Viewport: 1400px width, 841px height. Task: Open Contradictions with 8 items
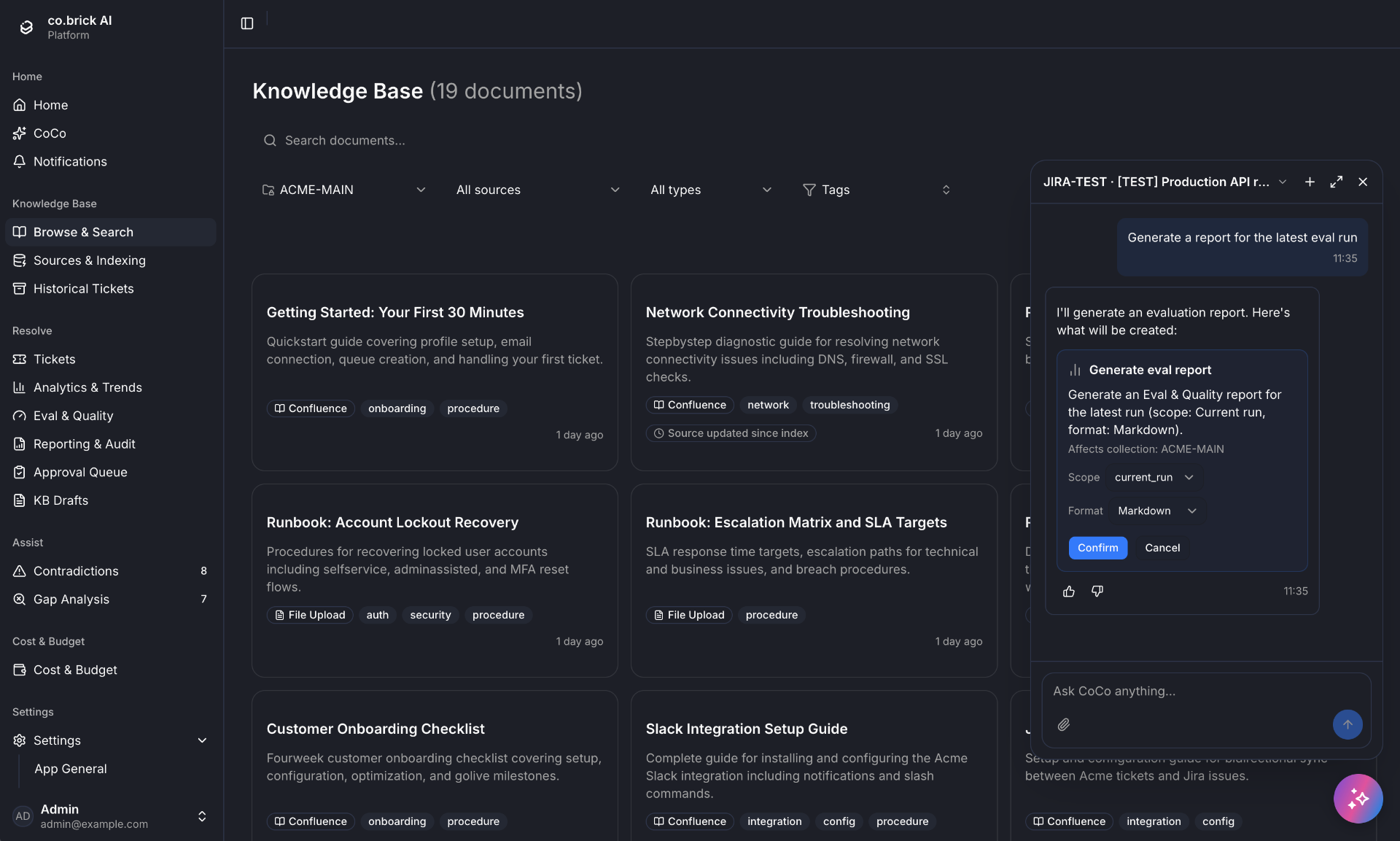tap(110, 571)
